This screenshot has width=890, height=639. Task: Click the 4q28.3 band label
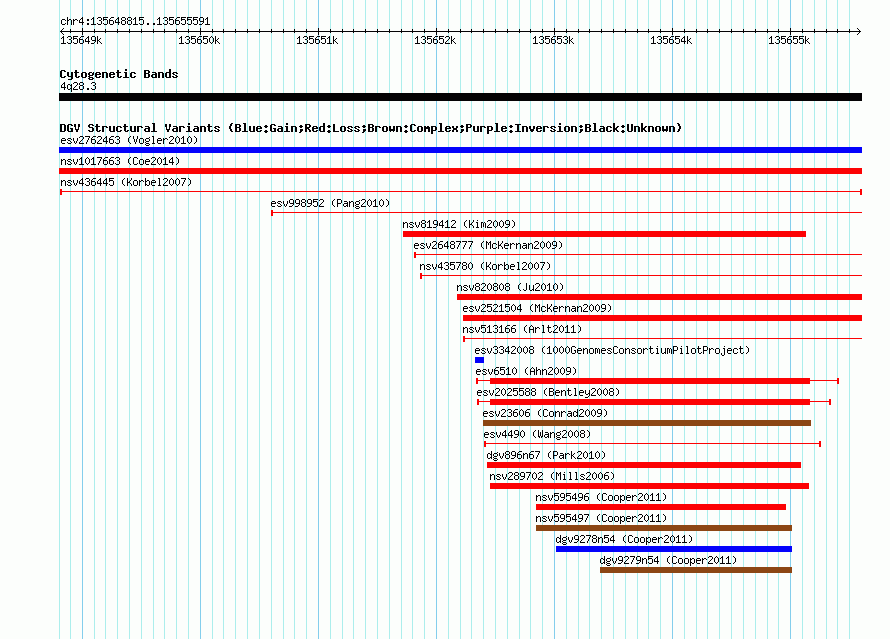(x=78, y=86)
